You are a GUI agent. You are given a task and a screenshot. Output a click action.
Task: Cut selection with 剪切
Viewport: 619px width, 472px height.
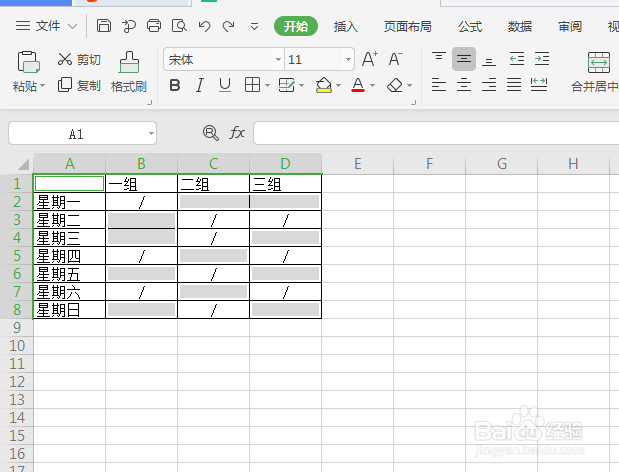(x=79, y=60)
